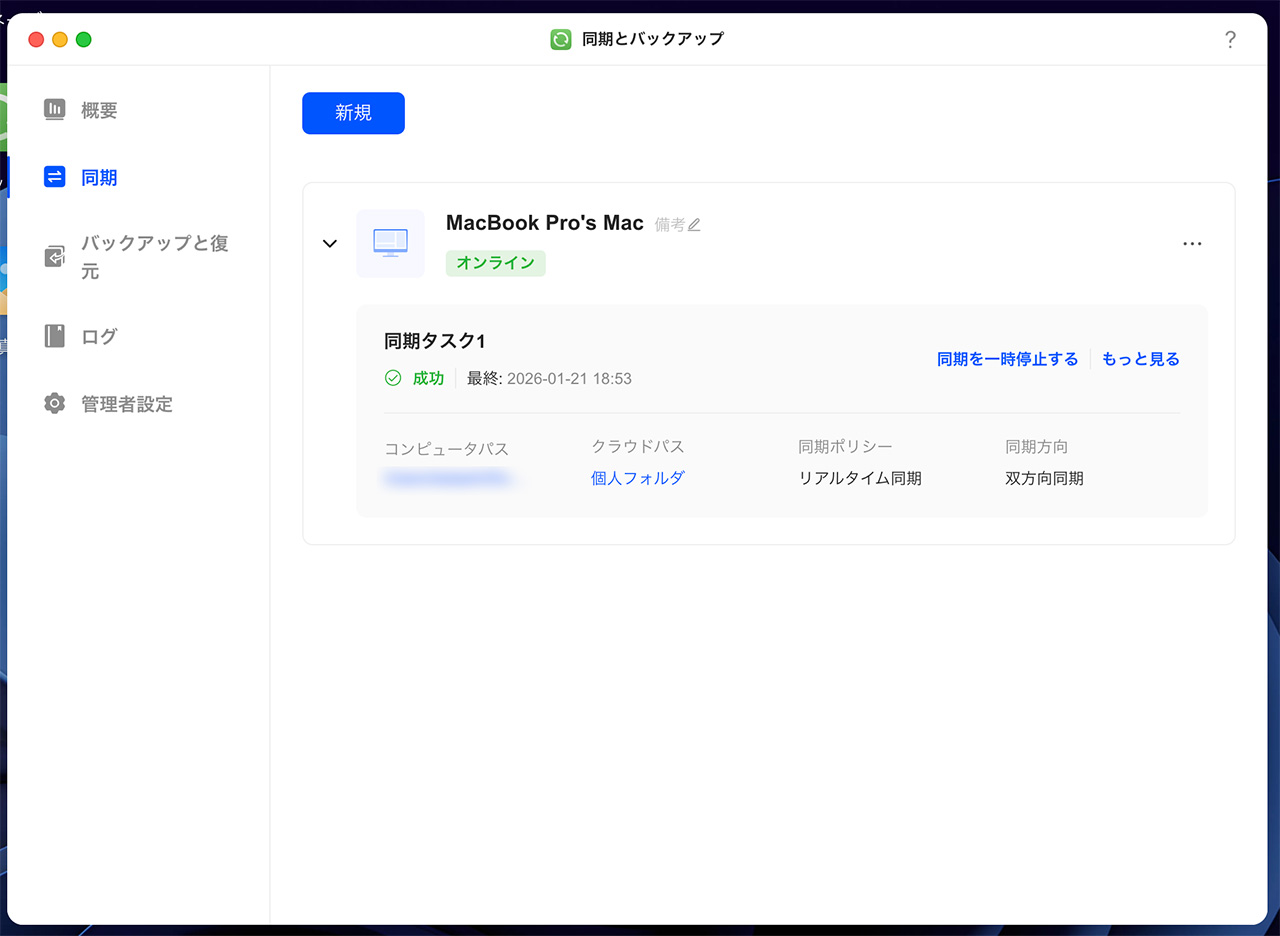Open the blurred computer path link

tap(448, 478)
